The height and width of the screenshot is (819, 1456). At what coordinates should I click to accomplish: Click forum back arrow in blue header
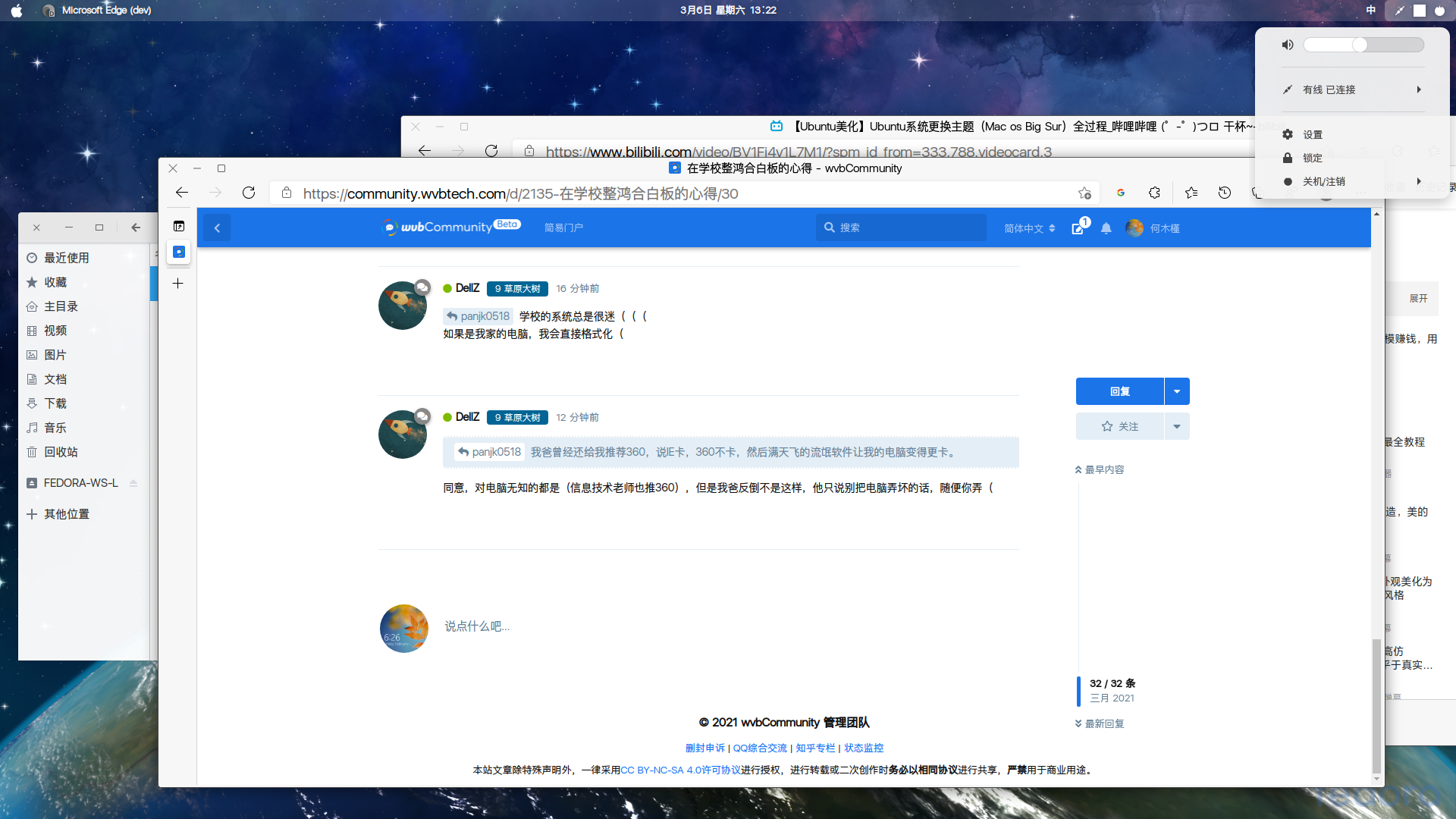tap(217, 227)
